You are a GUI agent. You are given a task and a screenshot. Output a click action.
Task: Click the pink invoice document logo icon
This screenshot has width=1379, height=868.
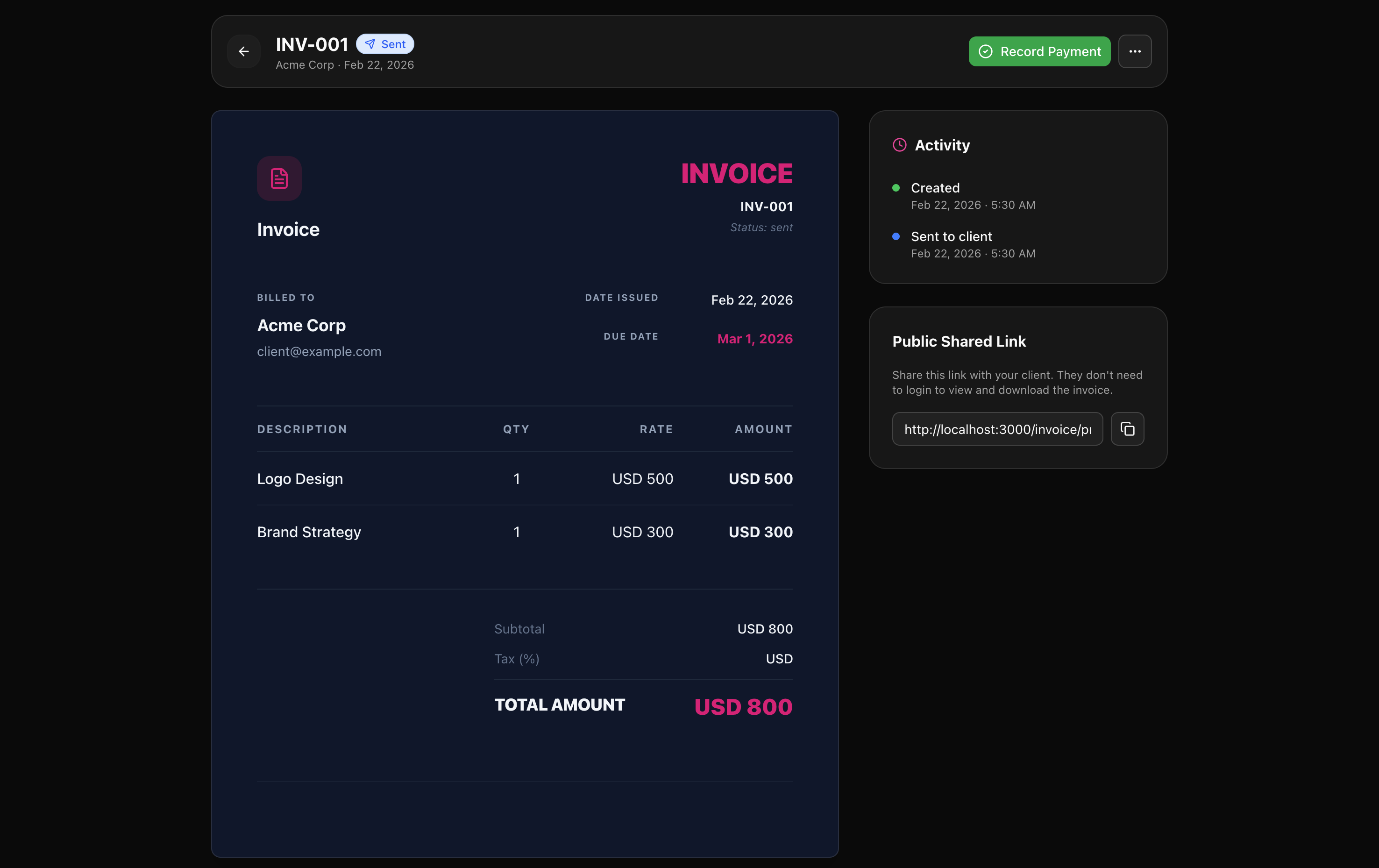[279, 178]
